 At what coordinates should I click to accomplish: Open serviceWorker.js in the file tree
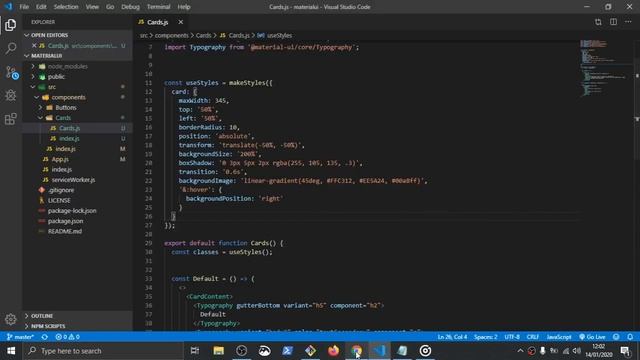coord(73,180)
